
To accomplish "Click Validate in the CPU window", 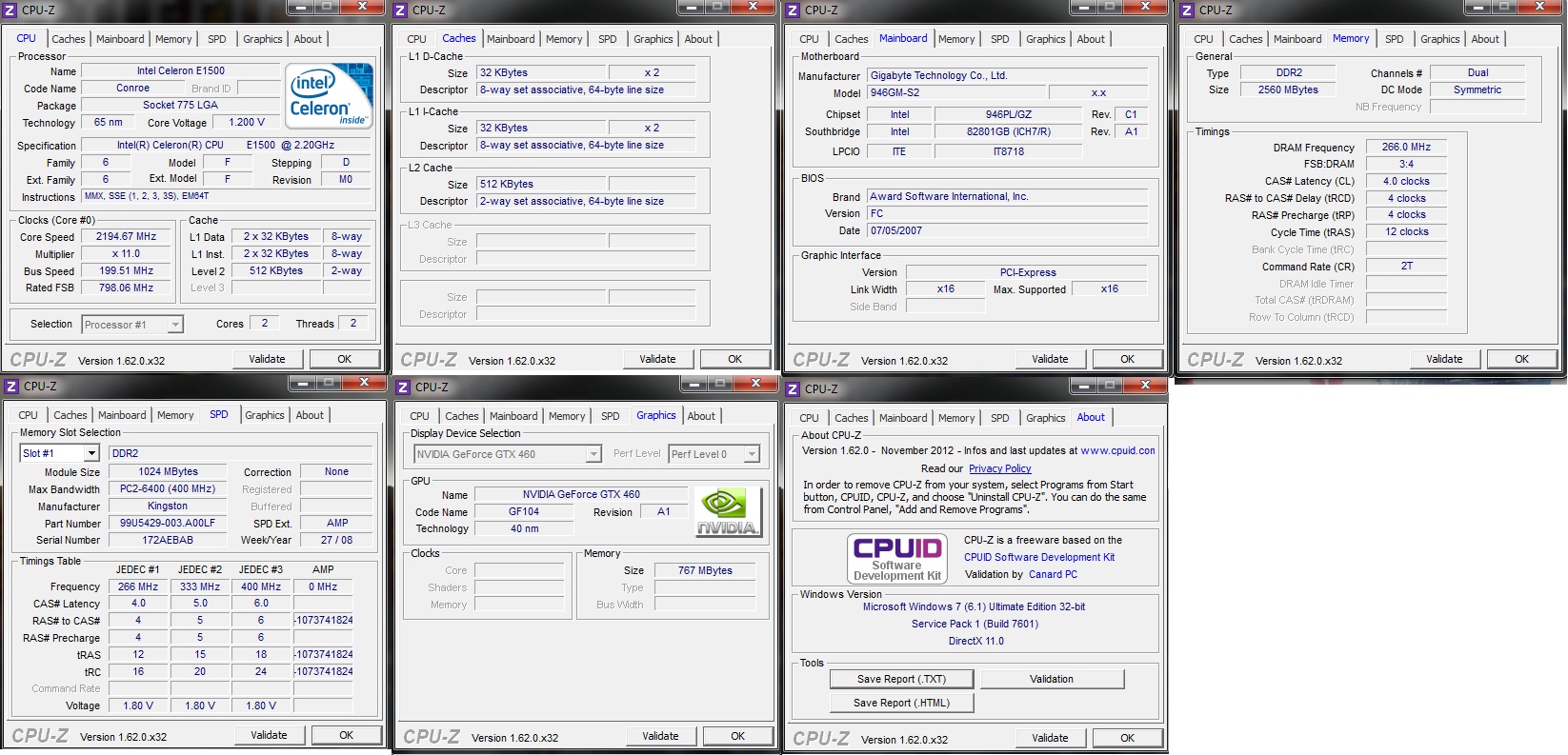I will (268, 359).
